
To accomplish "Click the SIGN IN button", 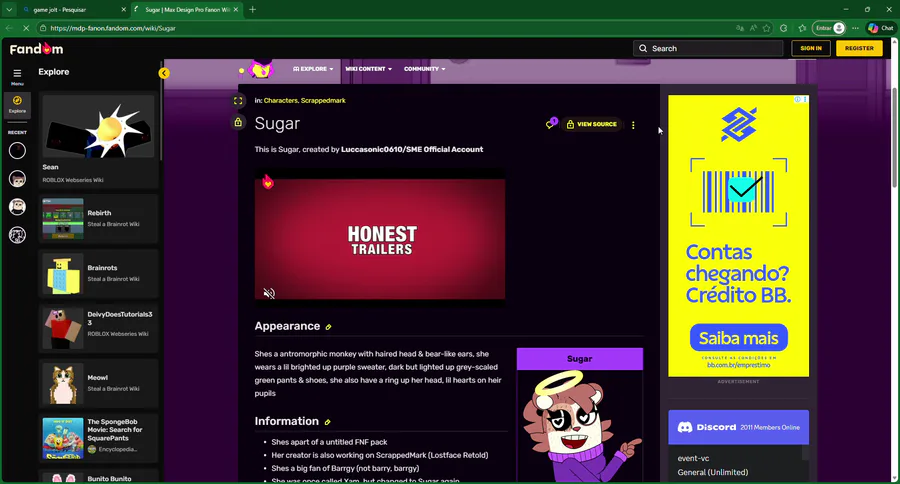I will coord(811,49).
